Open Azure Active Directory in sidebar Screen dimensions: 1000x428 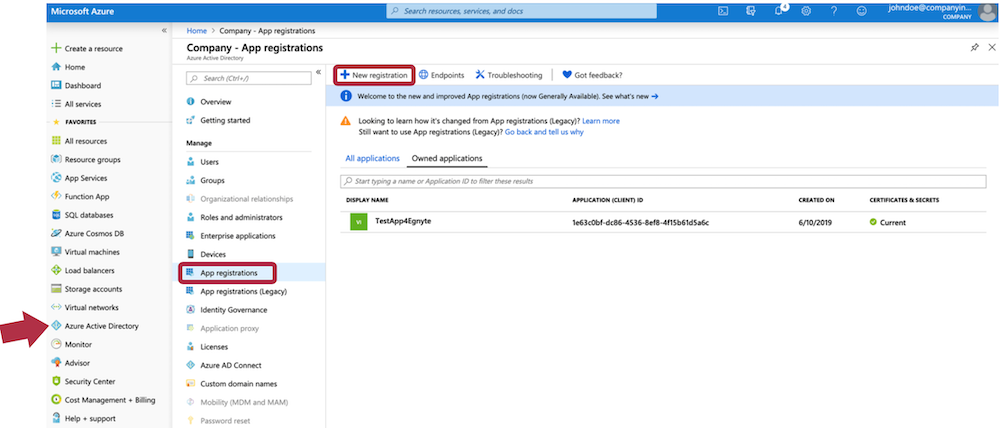point(94,326)
